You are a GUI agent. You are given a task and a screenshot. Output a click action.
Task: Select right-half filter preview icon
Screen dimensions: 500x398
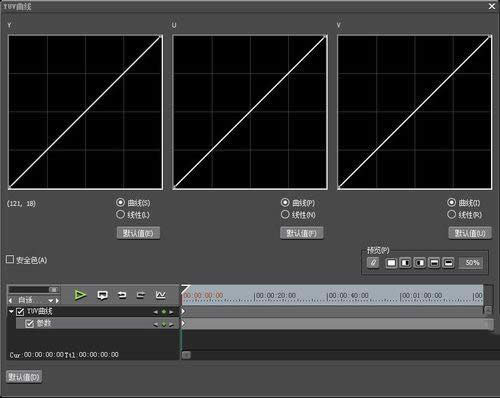(420, 263)
